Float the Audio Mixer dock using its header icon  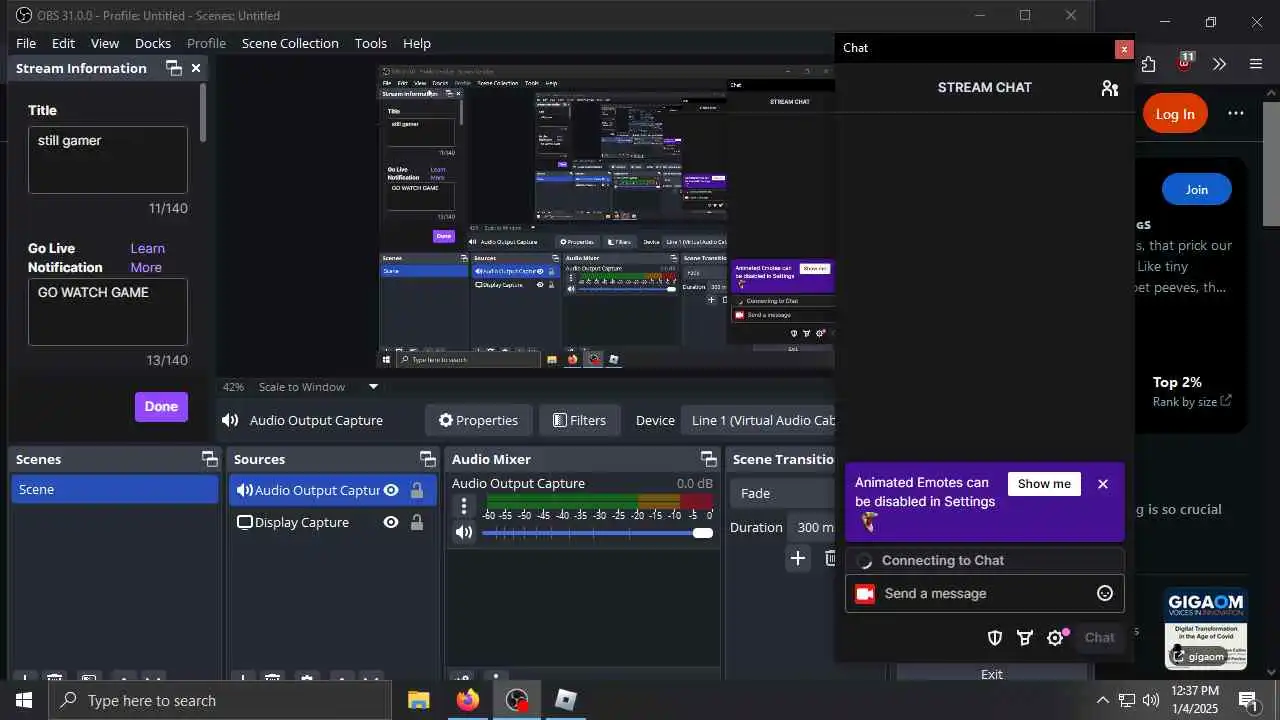click(x=708, y=459)
